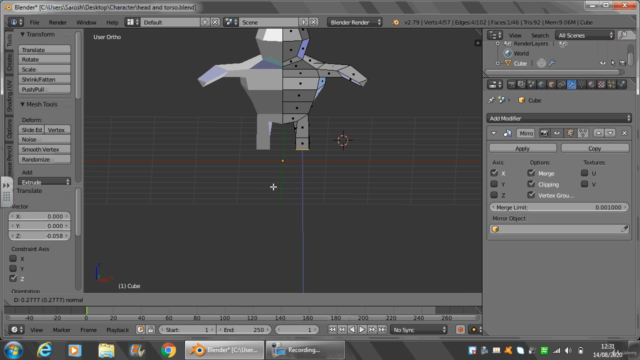Viewport: 640px width, 360px height.
Task: Open the Particles properties tab icon
Action: tap(611, 84)
